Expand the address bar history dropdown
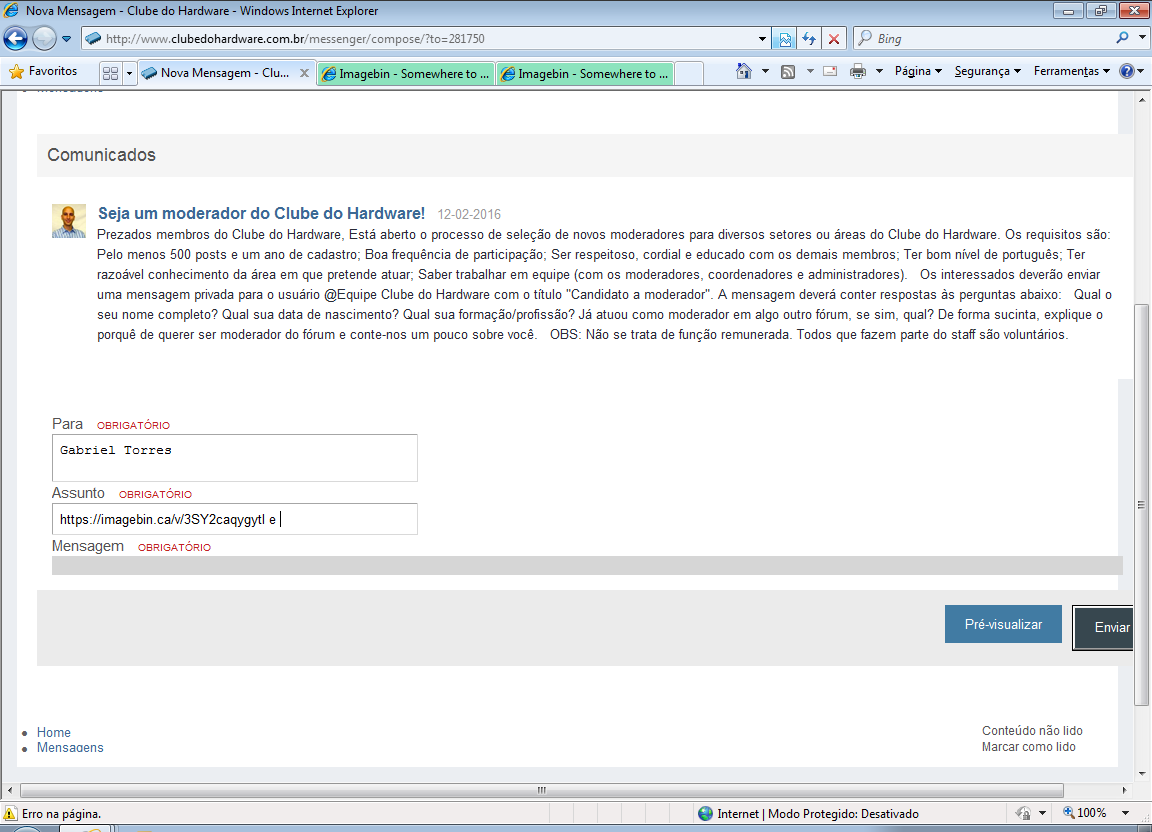The image size is (1152, 832). click(762, 39)
